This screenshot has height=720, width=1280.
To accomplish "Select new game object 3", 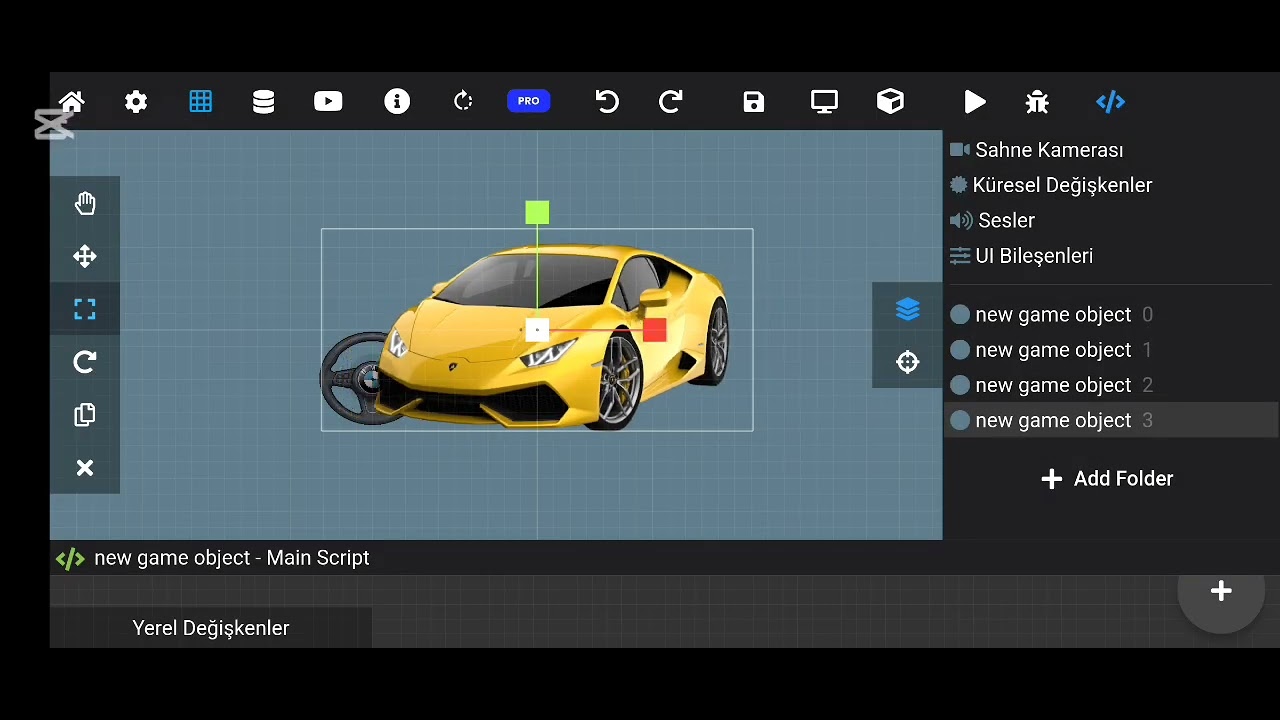I will 1110,420.
